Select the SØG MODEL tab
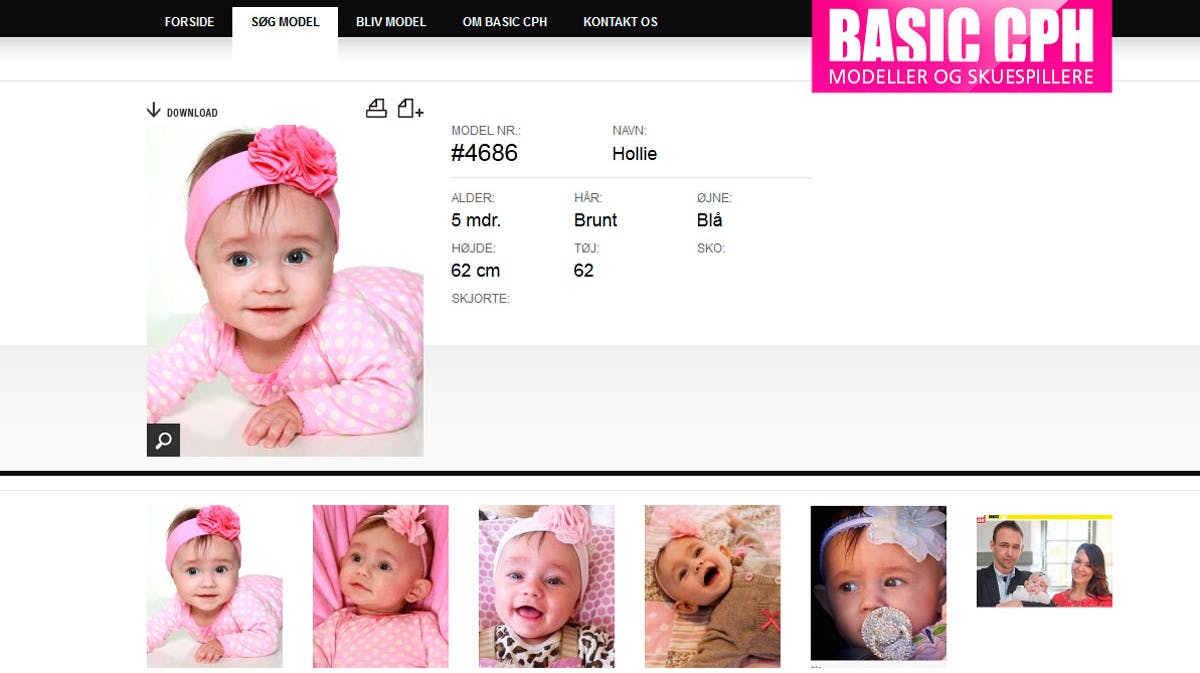The image size is (1200, 673). (x=285, y=22)
